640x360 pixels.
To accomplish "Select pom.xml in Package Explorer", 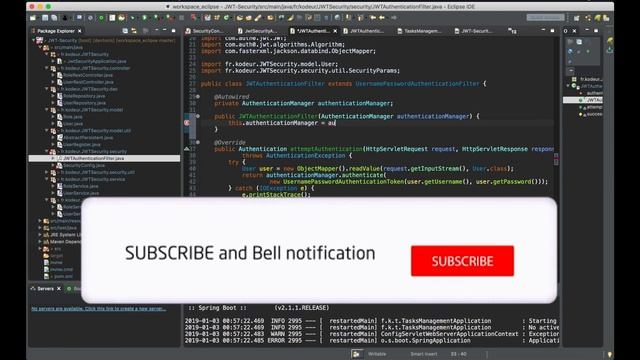I will [62, 276].
